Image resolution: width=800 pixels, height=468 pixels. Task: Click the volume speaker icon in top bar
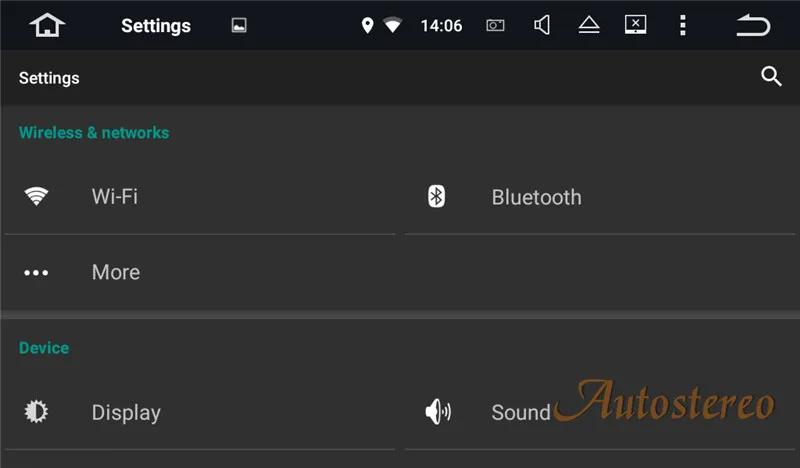click(542, 25)
